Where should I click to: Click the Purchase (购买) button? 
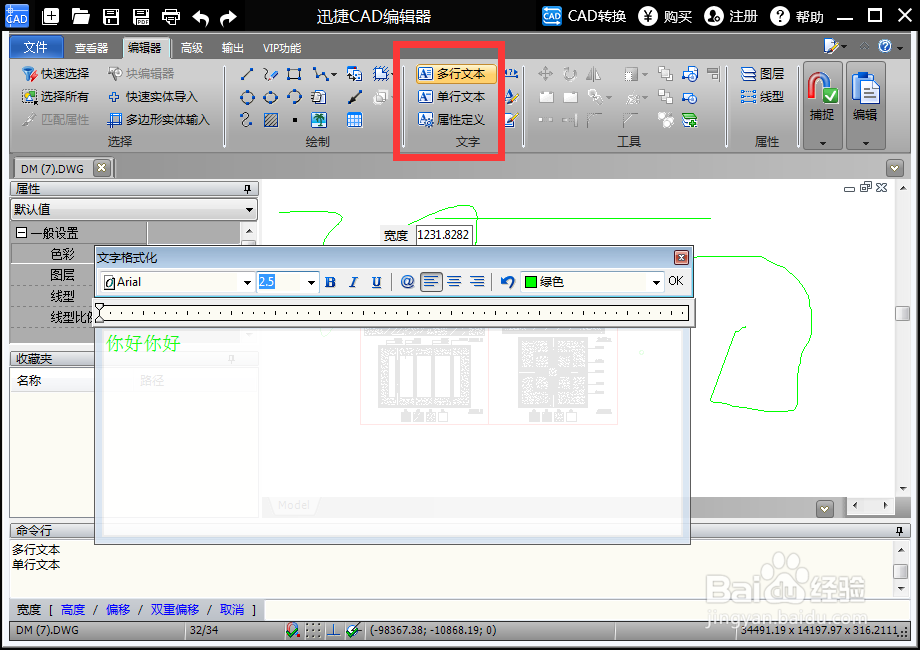point(665,16)
